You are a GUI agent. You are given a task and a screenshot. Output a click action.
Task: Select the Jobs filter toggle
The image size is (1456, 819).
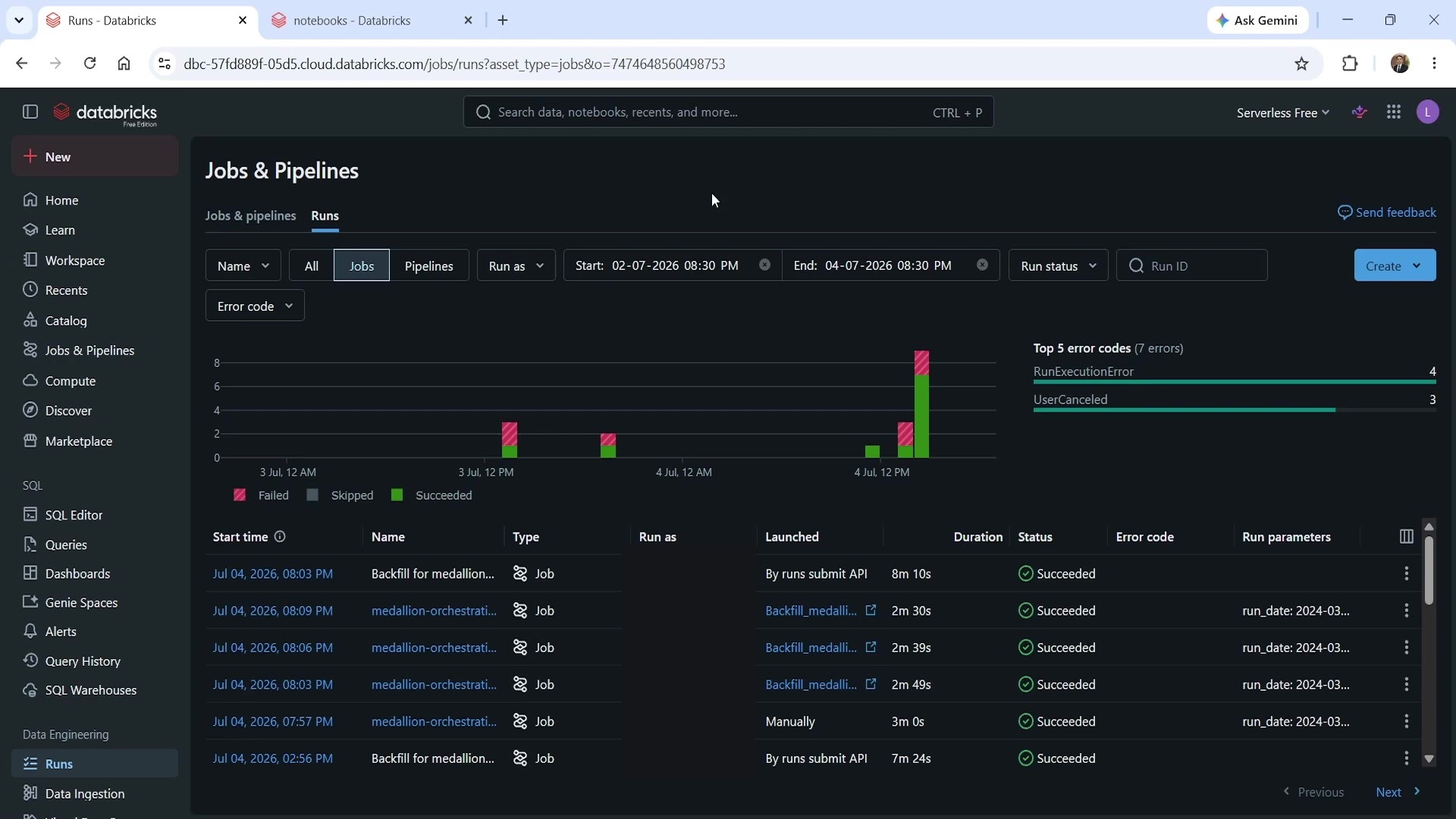[x=362, y=265]
